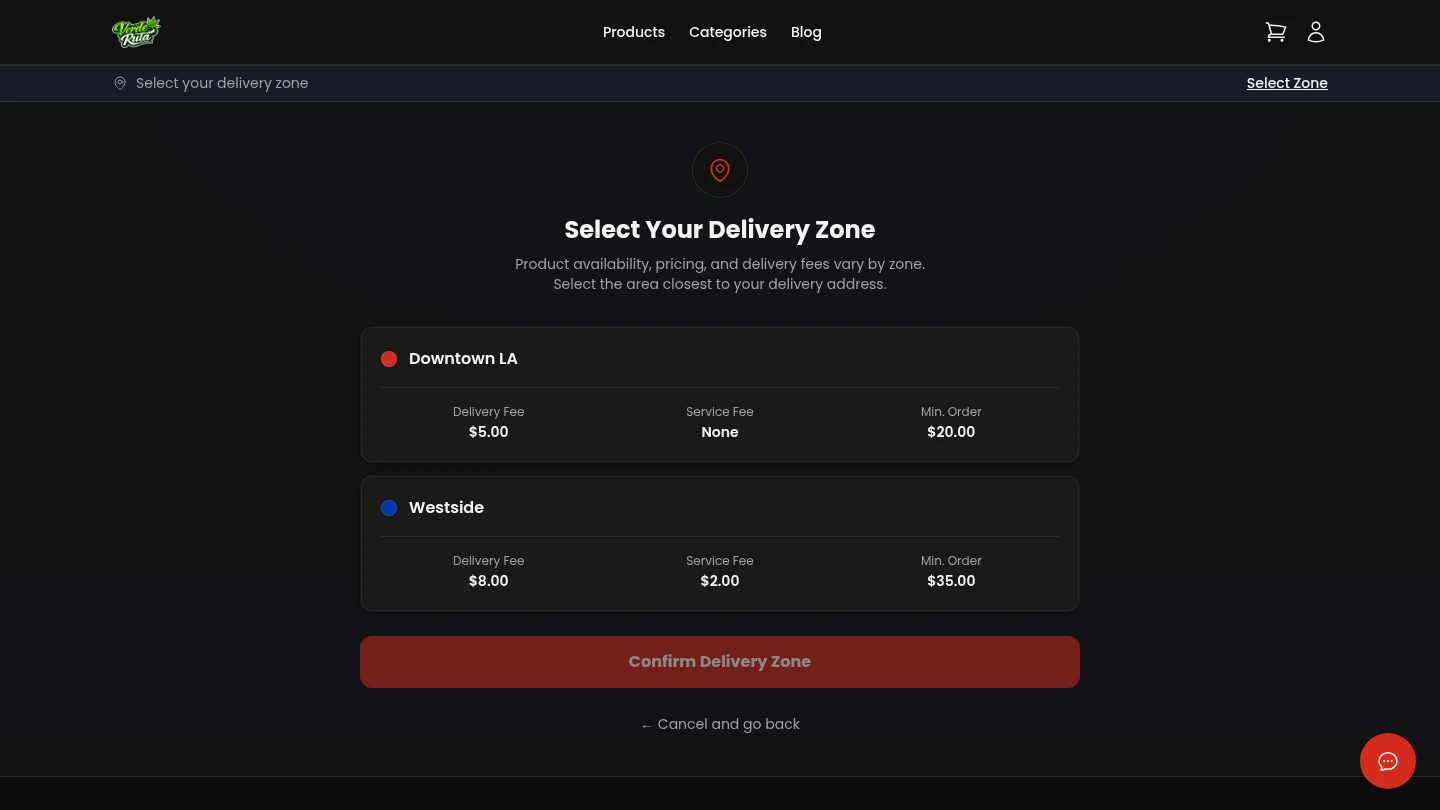Open the chat support widget

(1388, 761)
